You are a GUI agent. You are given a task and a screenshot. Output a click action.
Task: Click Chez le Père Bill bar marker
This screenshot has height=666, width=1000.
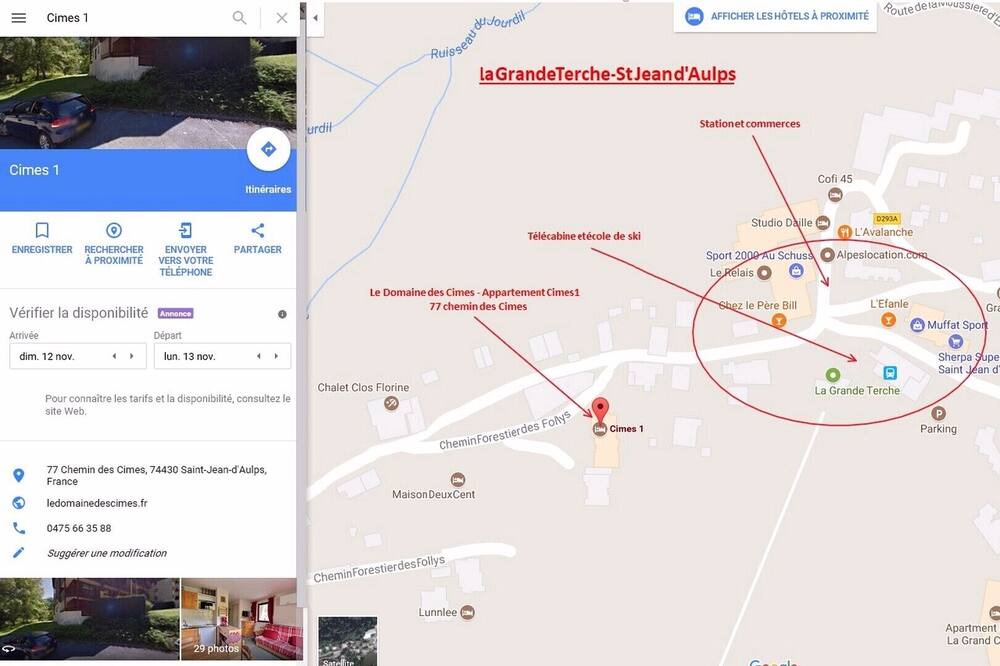pos(778,321)
